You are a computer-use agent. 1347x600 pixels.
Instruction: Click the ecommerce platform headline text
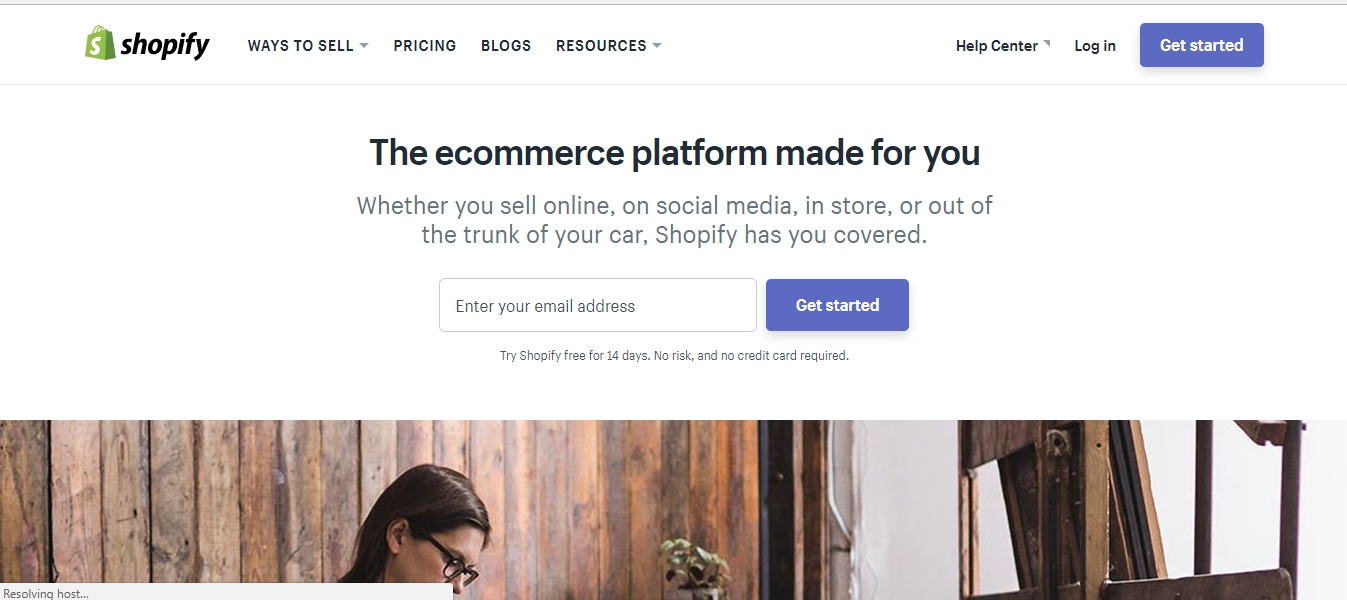pyautogui.click(x=674, y=153)
